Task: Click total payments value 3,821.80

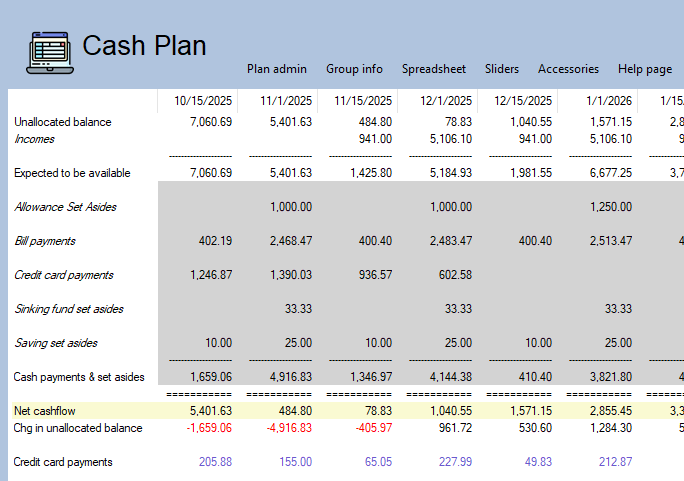Action: (x=611, y=377)
